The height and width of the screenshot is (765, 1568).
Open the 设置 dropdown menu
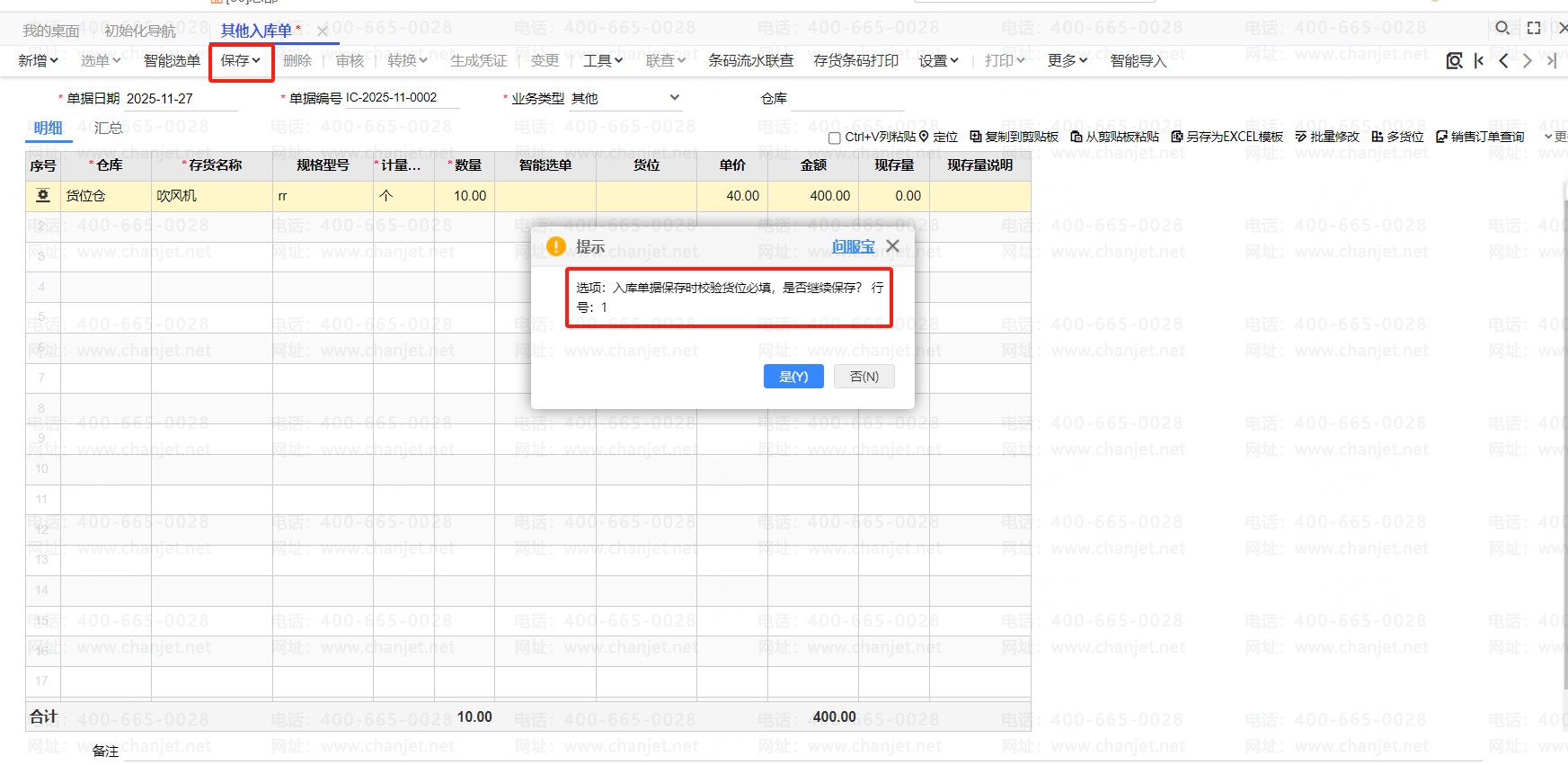click(x=938, y=60)
